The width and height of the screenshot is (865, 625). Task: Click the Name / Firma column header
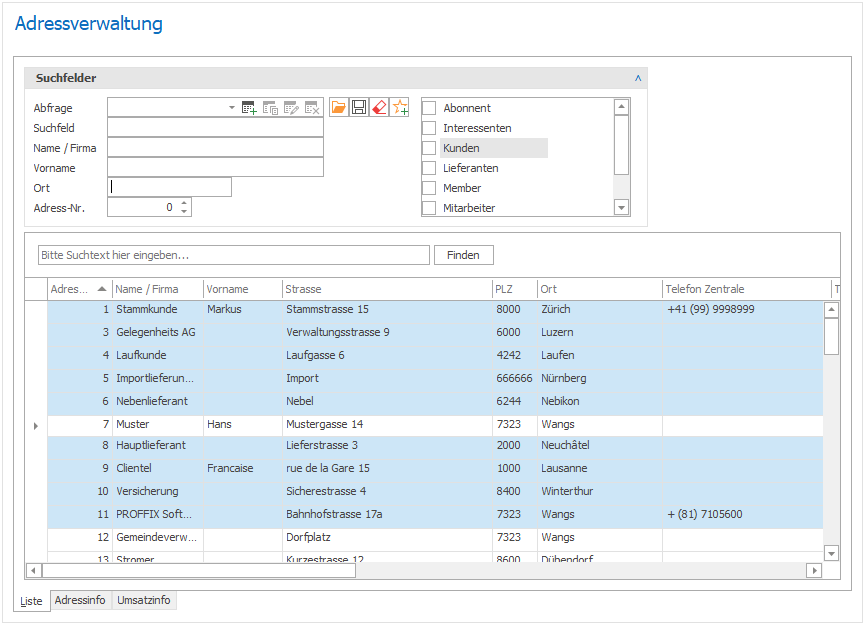pos(158,289)
